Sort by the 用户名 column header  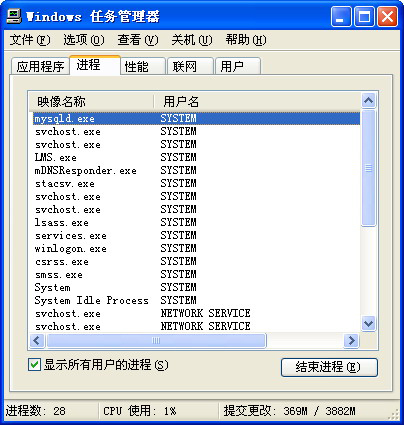pos(257,101)
